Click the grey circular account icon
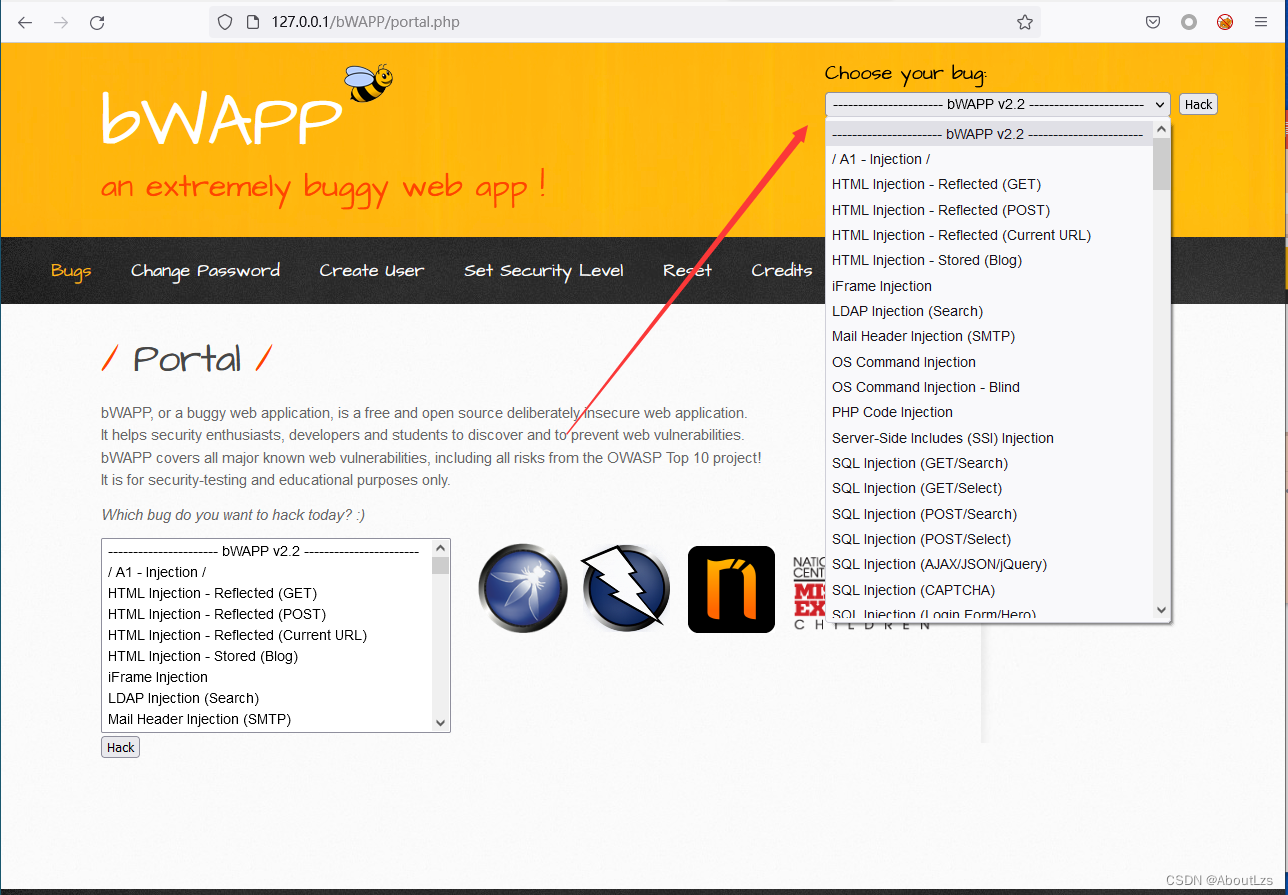The height and width of the screenshot is (895, 1288). point(1189,22)
